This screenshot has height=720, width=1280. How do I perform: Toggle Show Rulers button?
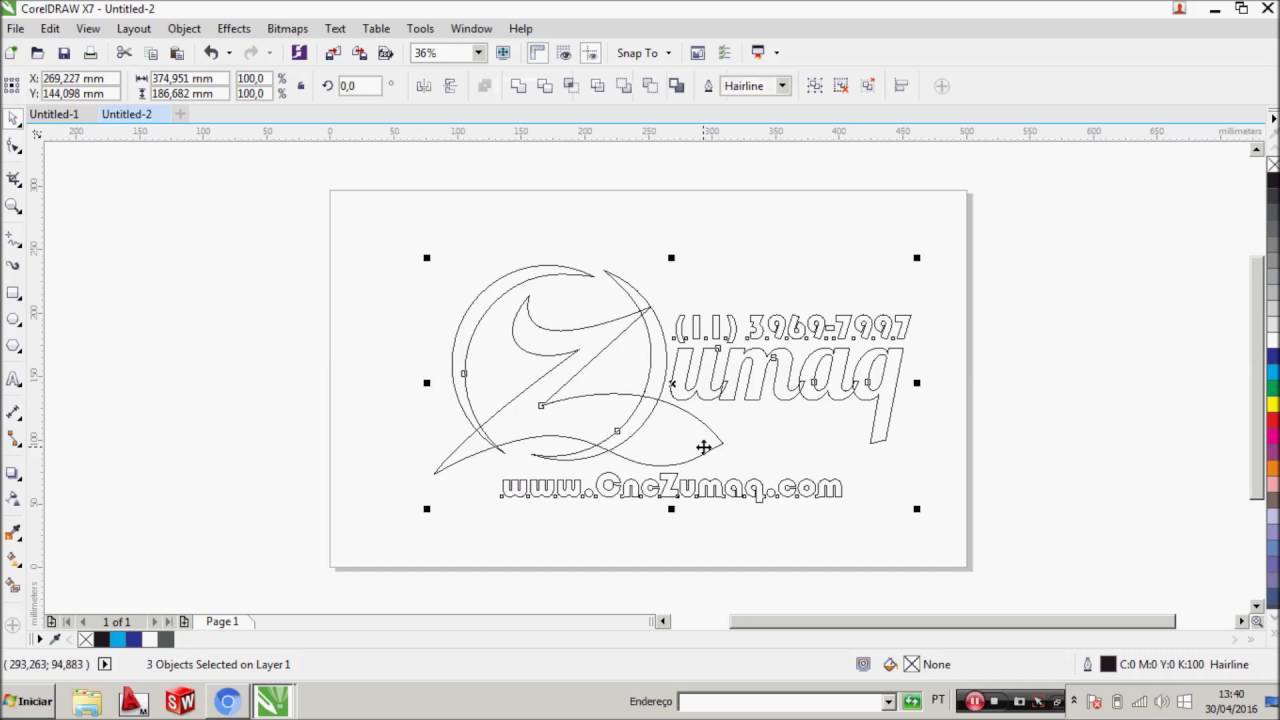click(x=537, y=53)
